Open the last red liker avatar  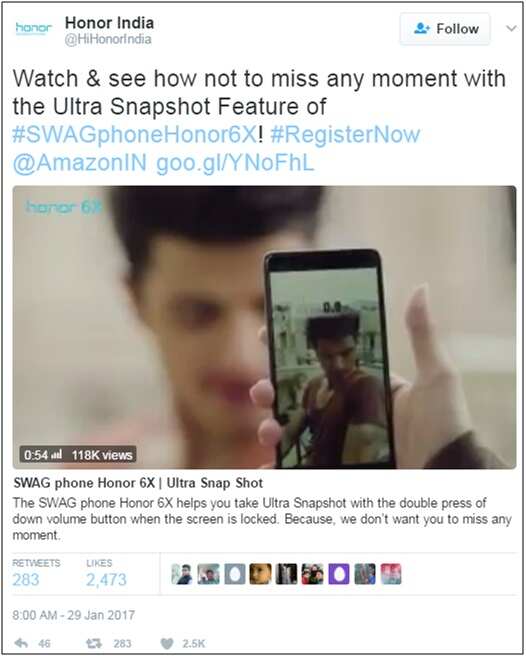pyautogui.click(x=391, y=574)
